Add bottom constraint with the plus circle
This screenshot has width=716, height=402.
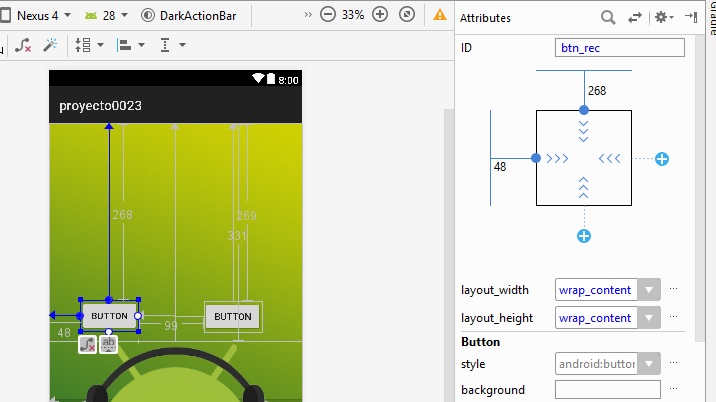(584, 236)
